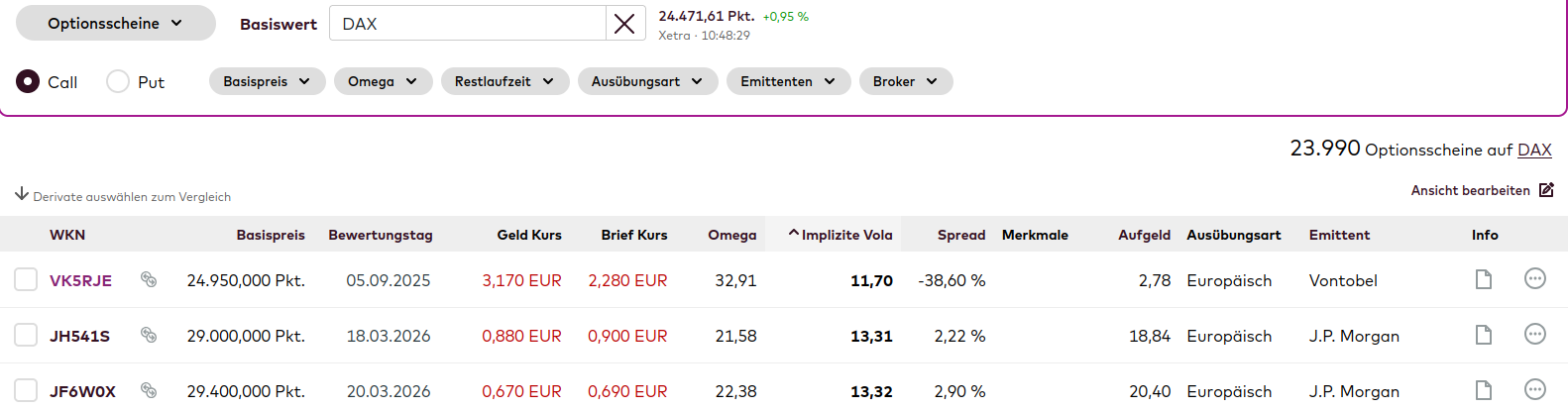Open the VK5RJE warrant link
Image resolution: width=1568 pixels, height=410 pixels.
(80, 280)
